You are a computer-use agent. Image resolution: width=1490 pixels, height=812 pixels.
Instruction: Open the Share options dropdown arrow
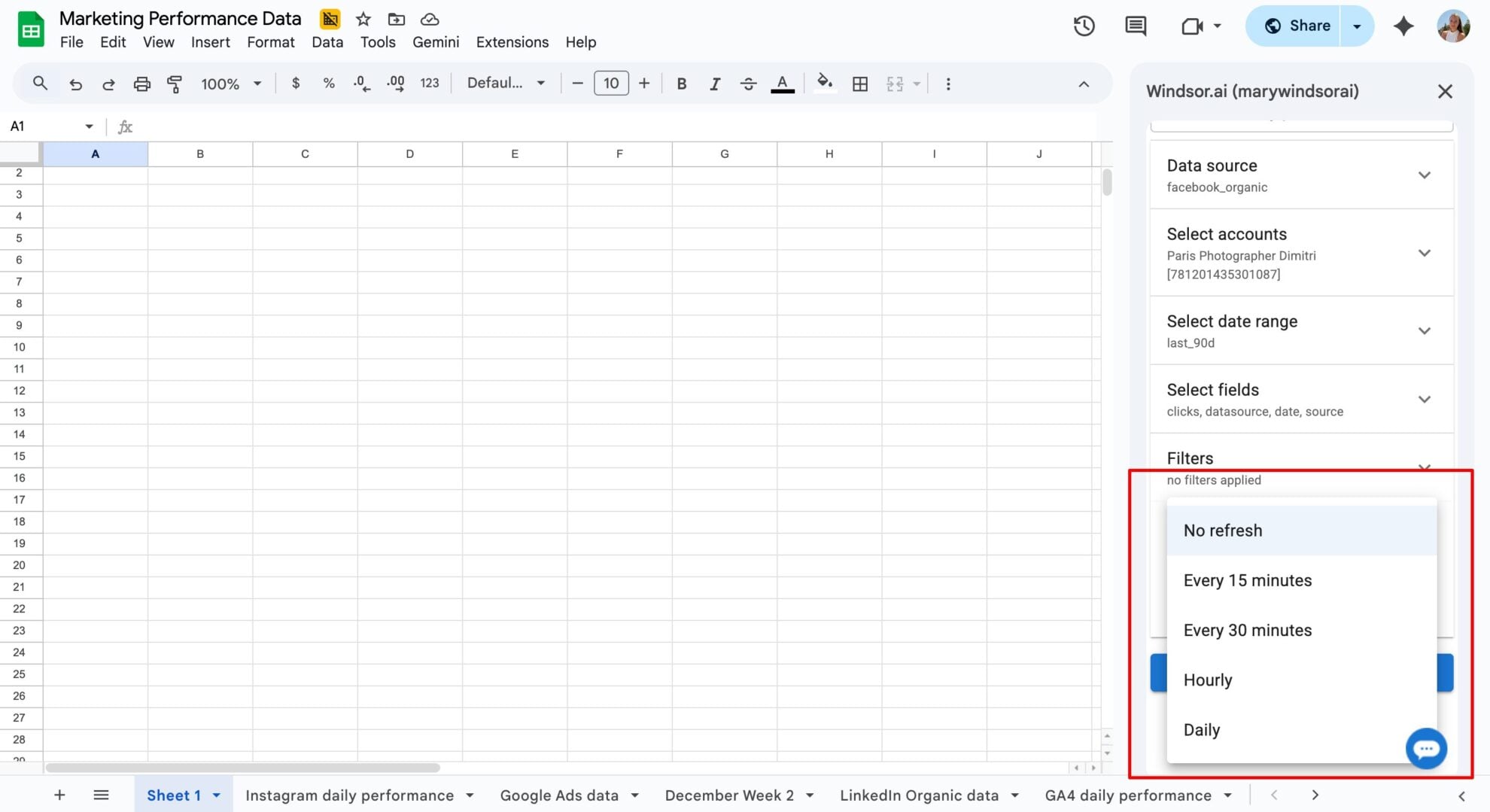click(1357, 26)
